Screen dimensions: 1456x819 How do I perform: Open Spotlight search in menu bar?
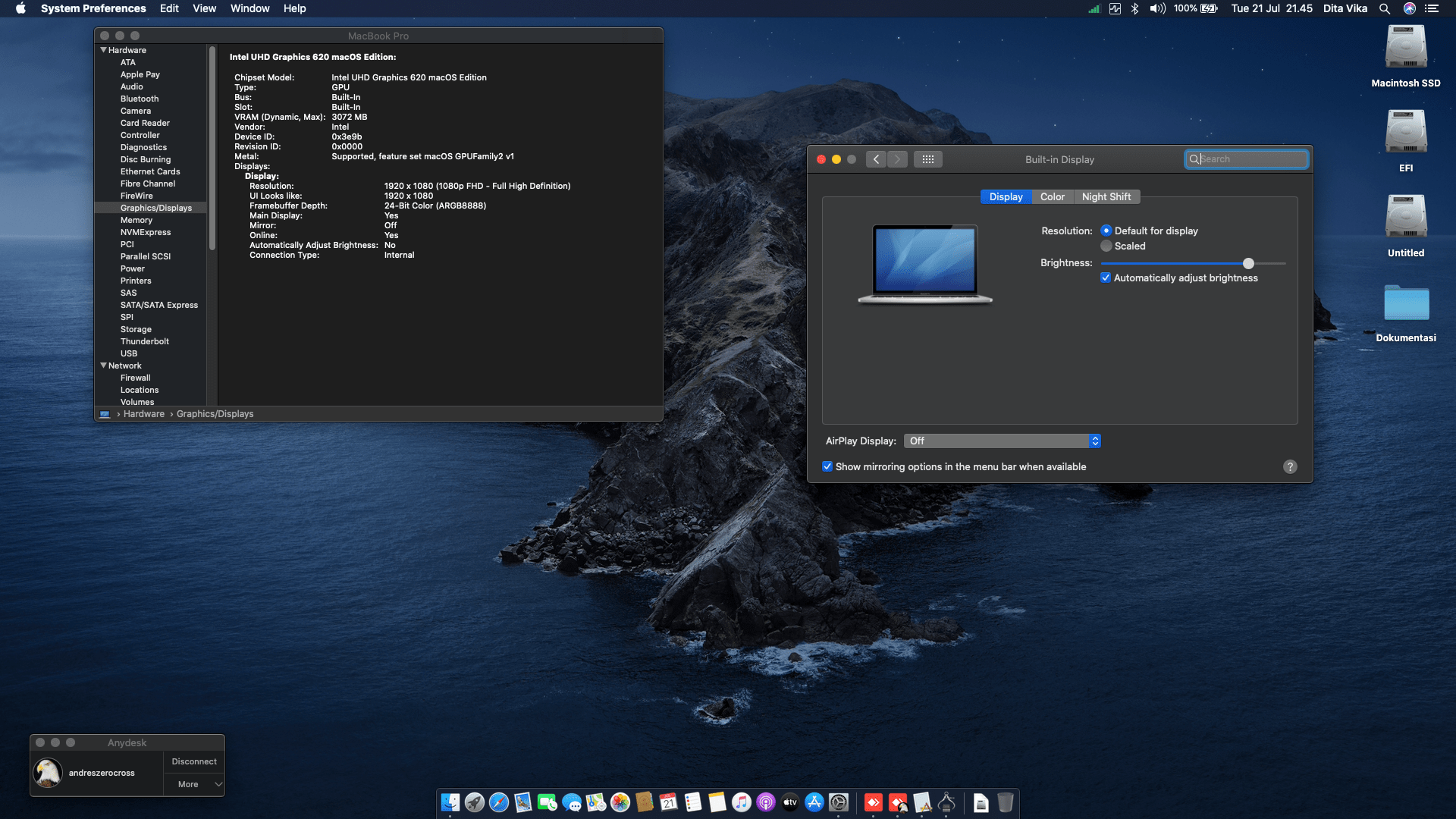click(x=1385, y=8)
